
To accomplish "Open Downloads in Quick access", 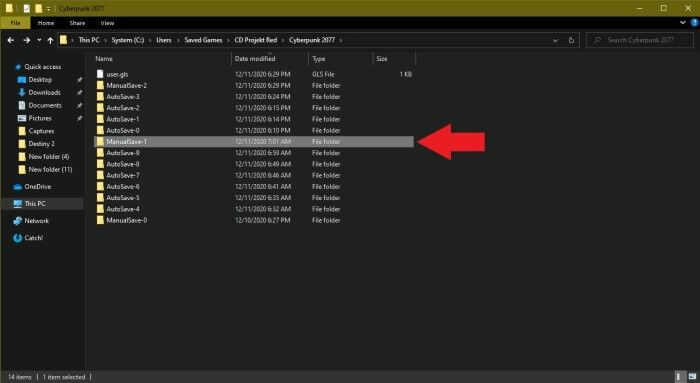I will pos(44,92).
